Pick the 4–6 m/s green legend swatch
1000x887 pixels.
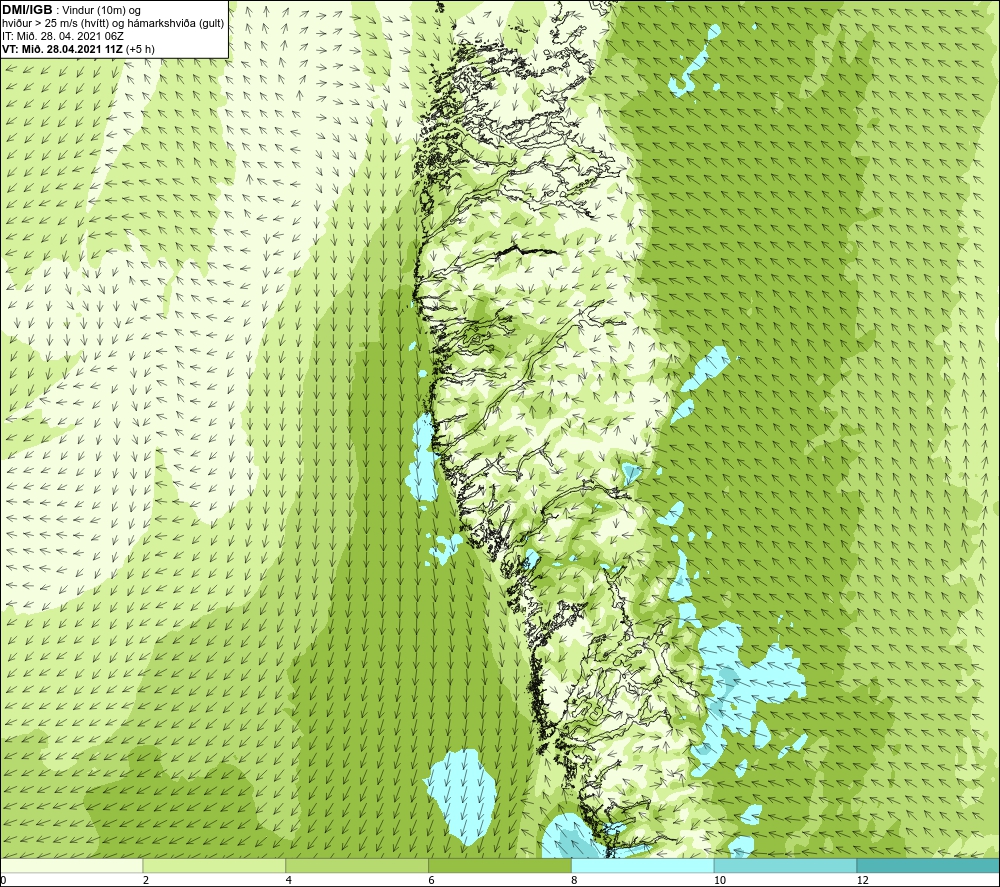(x=357, y=865)
